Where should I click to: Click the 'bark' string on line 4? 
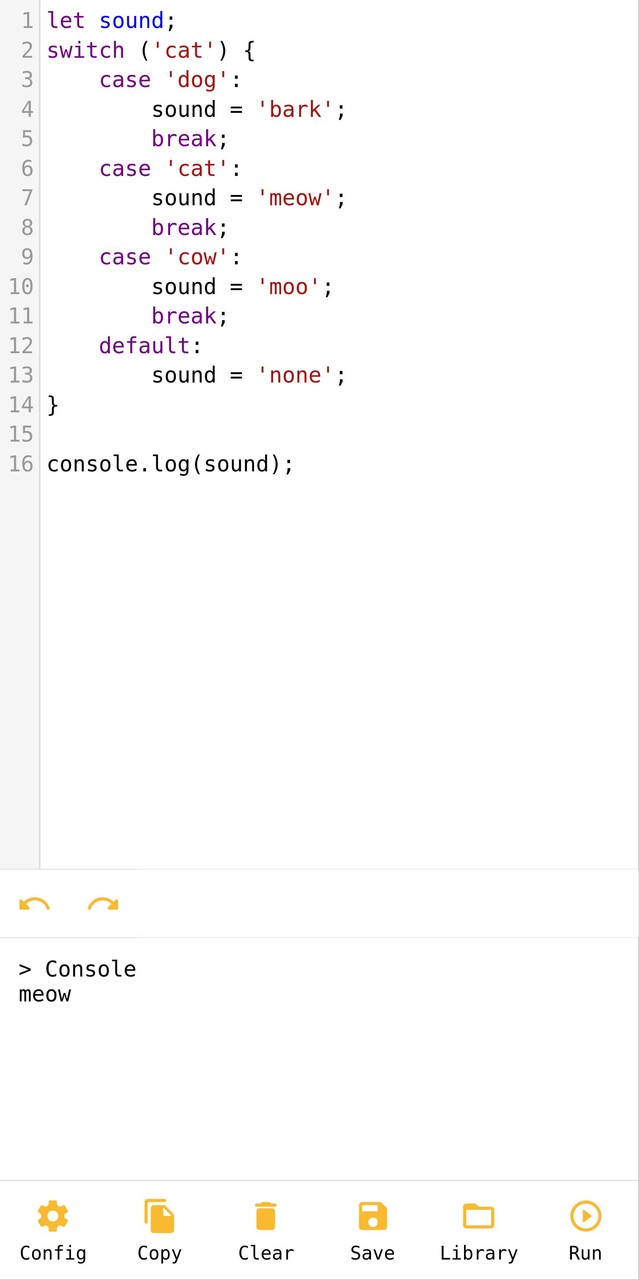pos(297,109)
